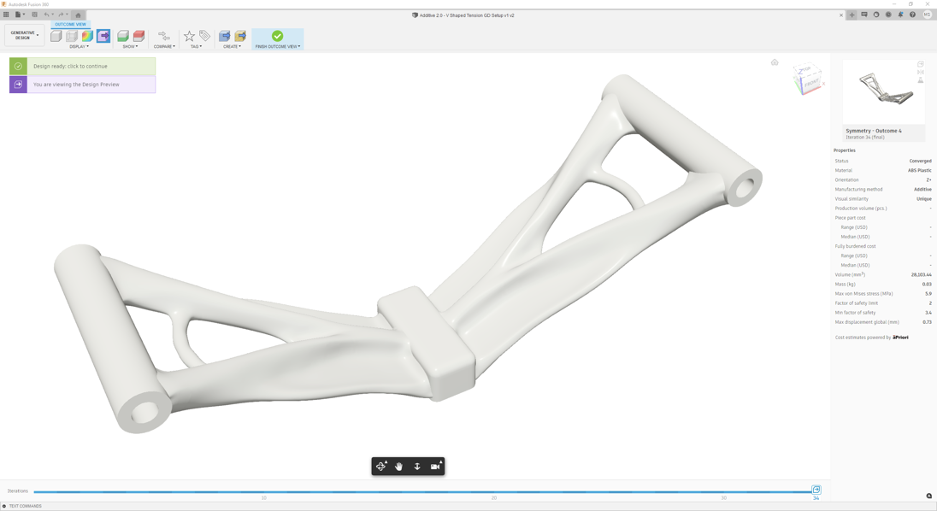This screenshot has height=512, width=938.
Task: Click the camera view icon in navigation bar
Action: pyautogui.click(x=436, y=467)
